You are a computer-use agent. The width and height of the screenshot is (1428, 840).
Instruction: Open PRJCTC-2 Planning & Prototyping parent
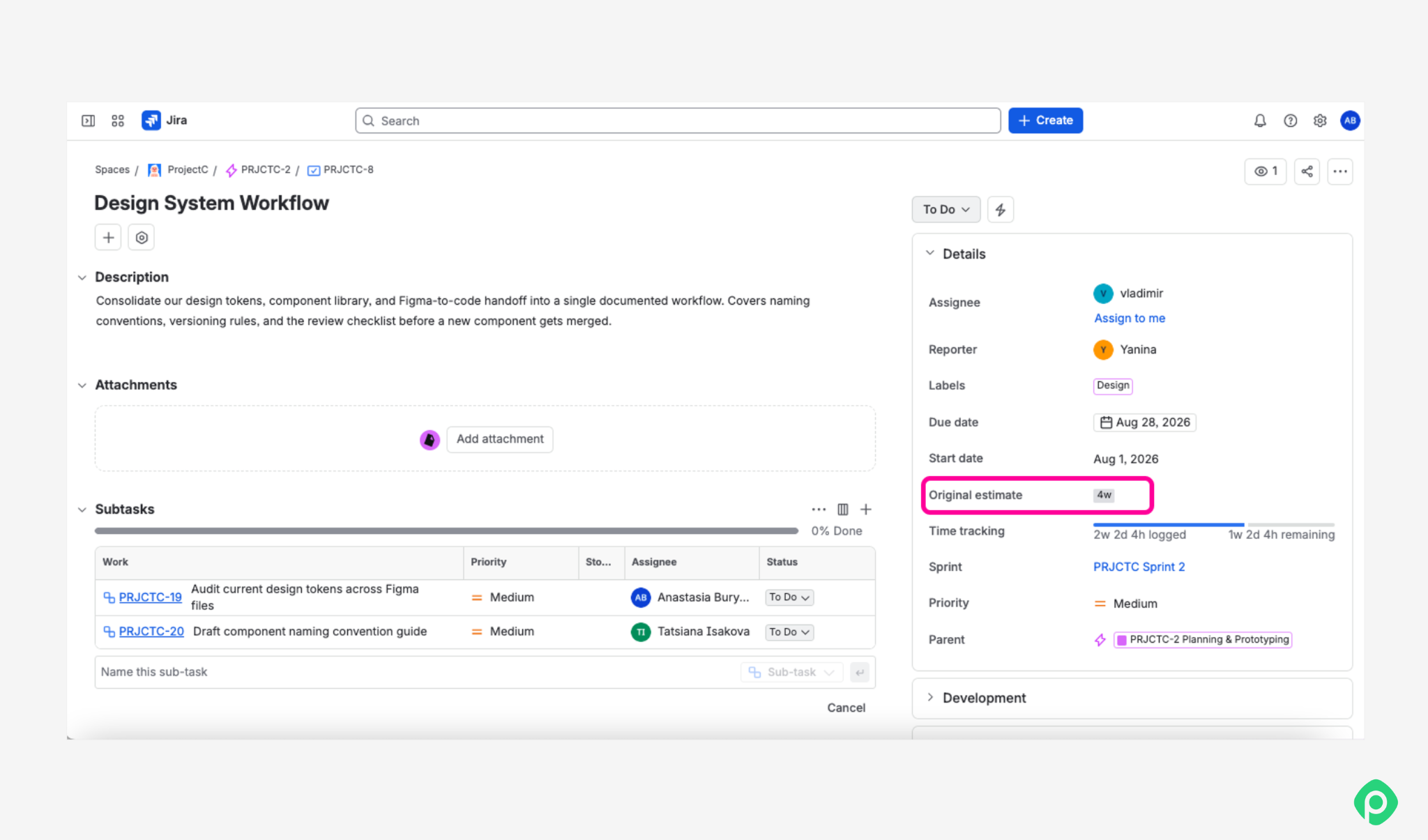[x=1202, y=640]
